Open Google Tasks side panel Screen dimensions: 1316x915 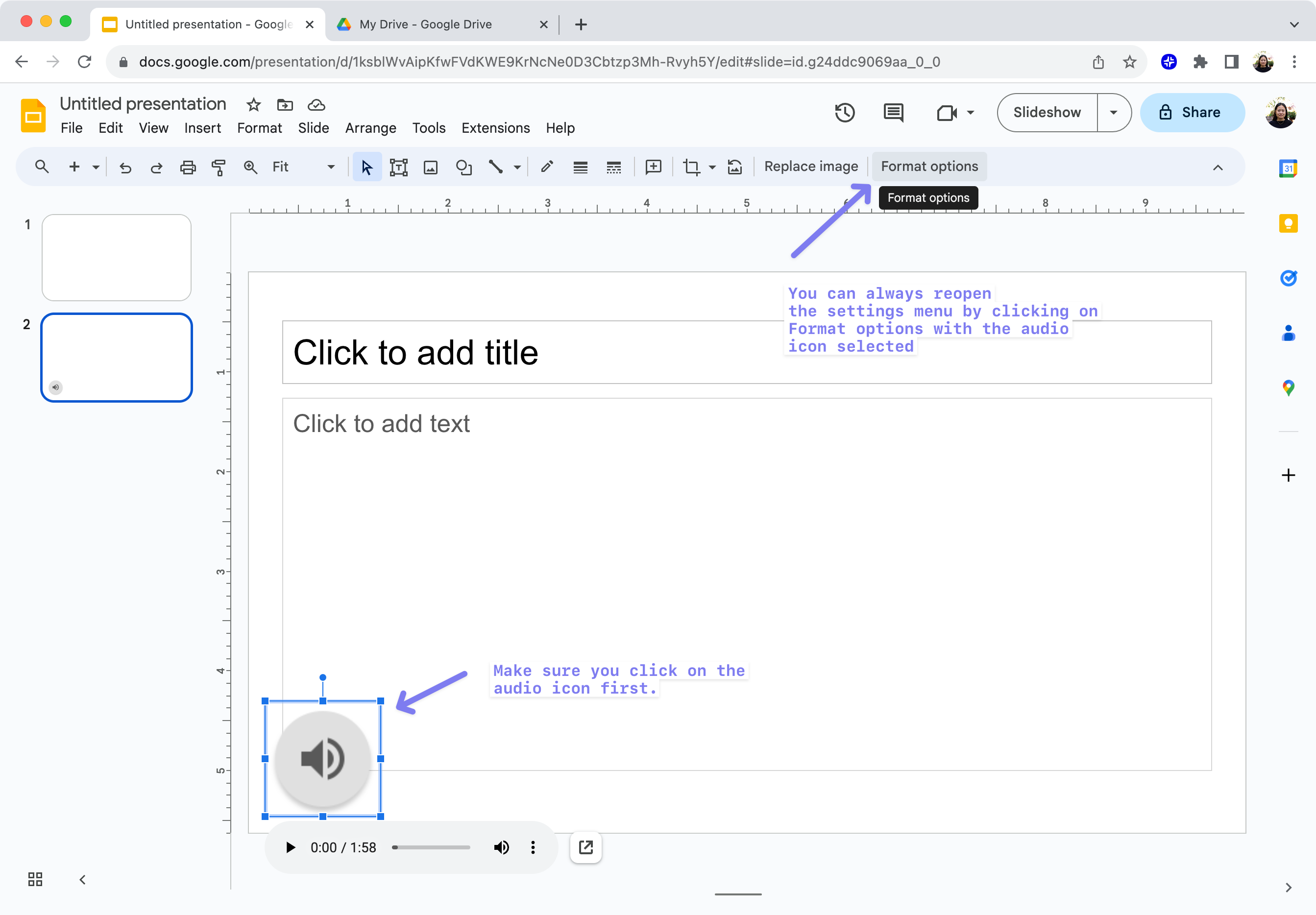pyautogui.click(x=1288, y=278)
